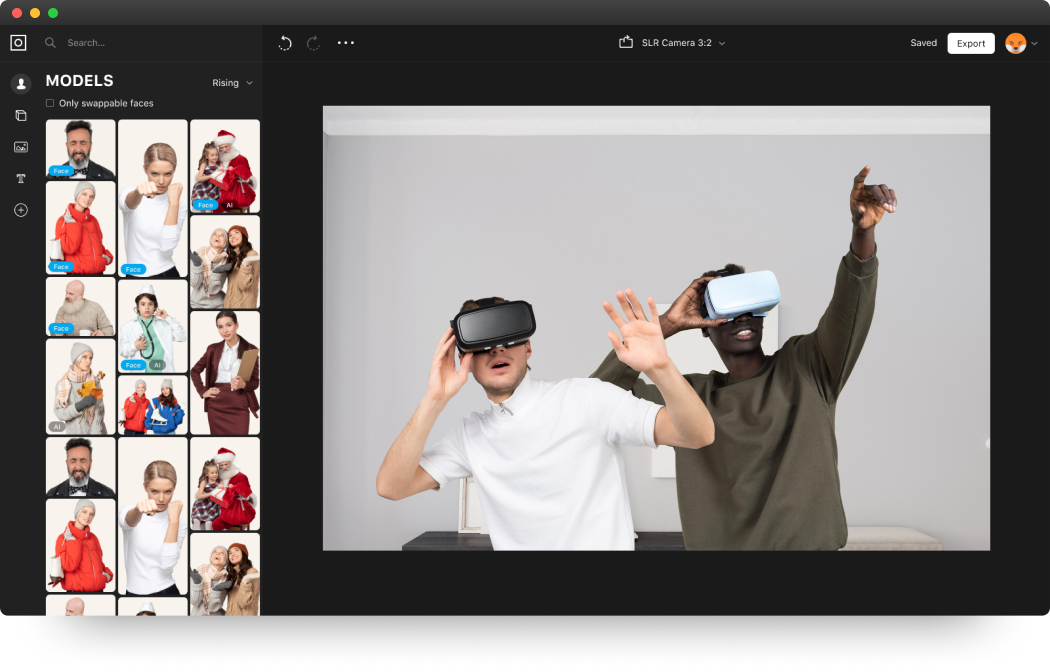Click the app logo icon
This screenshot has width=1050, height=672.
19,43
